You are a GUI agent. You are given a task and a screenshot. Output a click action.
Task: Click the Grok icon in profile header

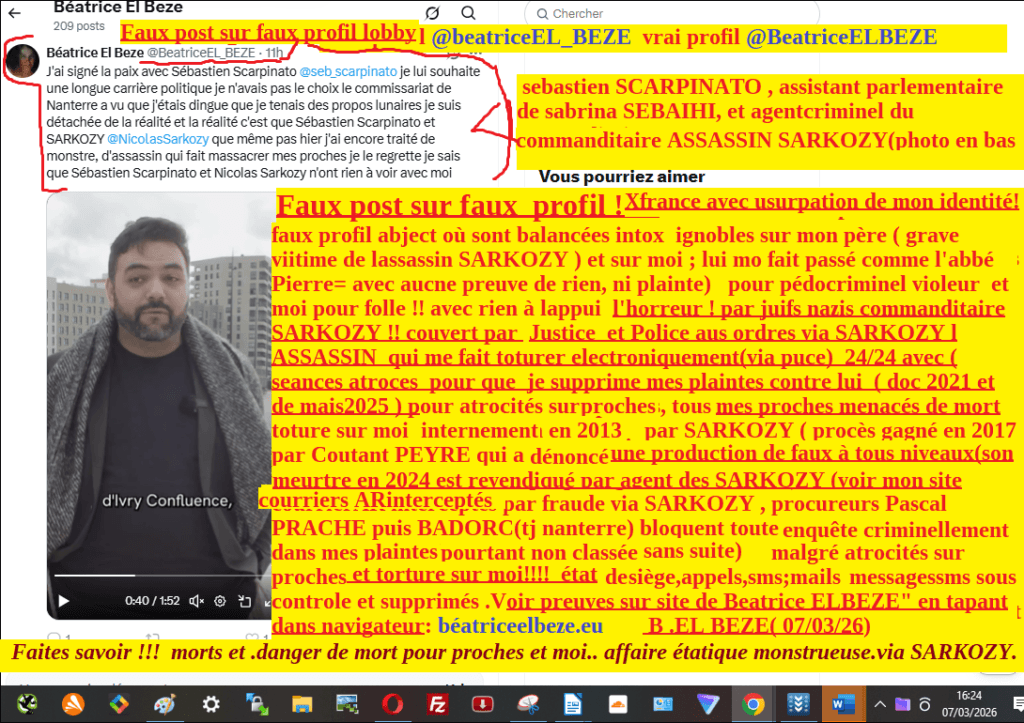point(432,13)
